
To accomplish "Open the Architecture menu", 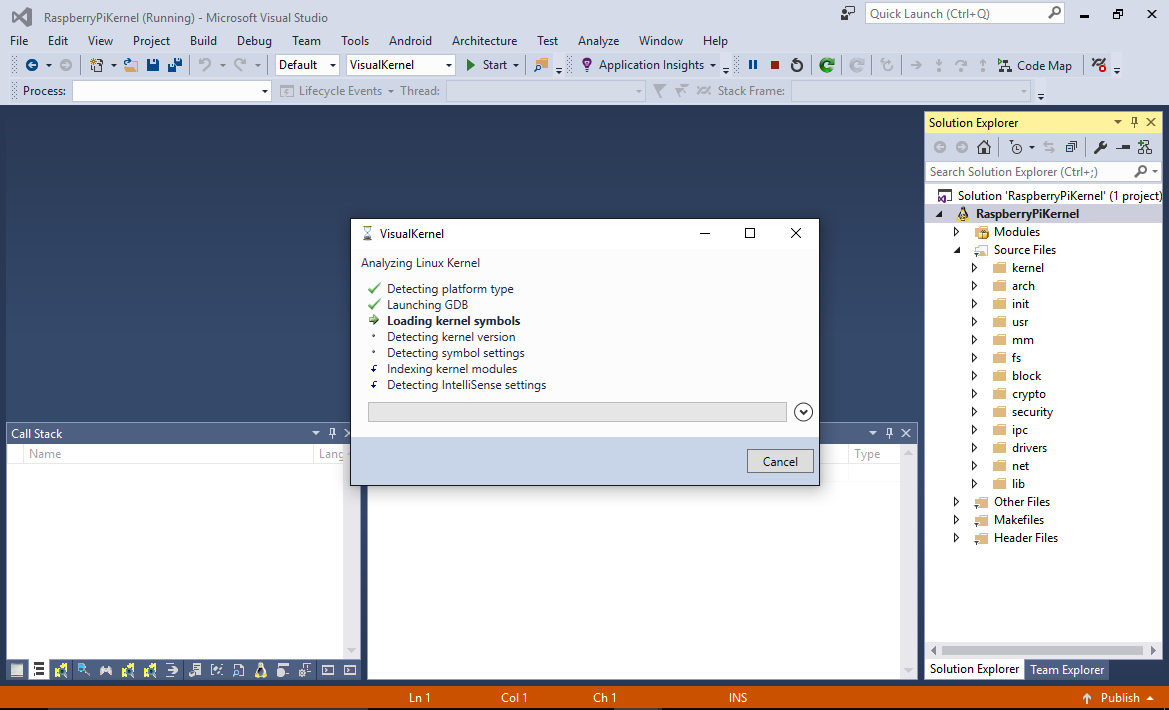I will tap(485, 41).
